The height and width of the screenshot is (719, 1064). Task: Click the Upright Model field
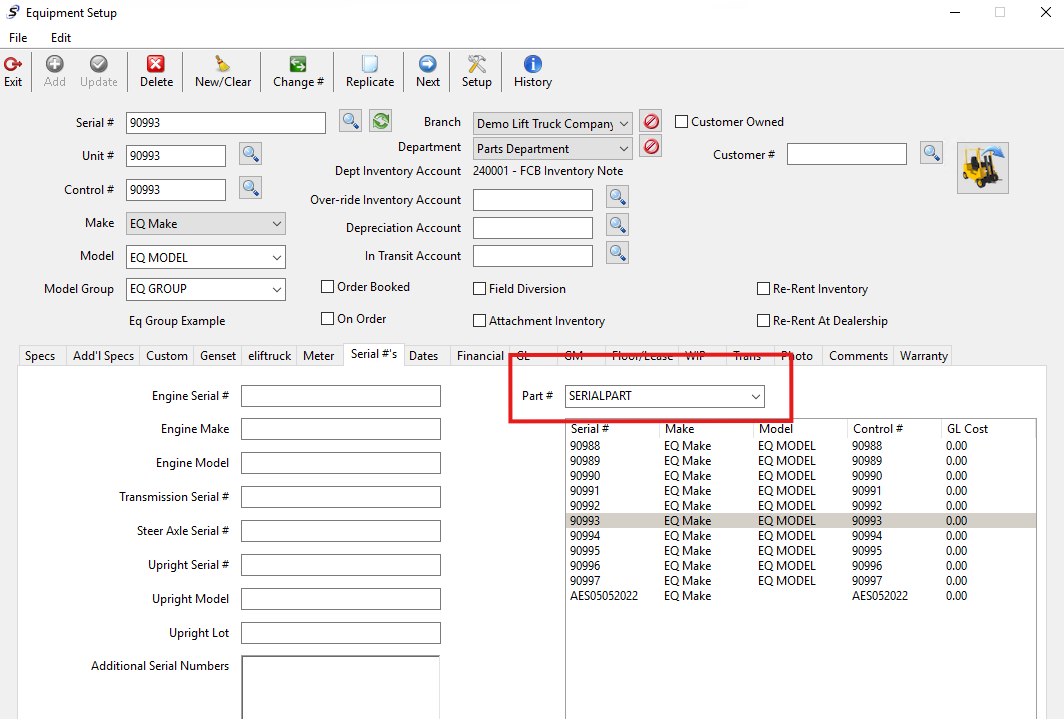(341, 599)
